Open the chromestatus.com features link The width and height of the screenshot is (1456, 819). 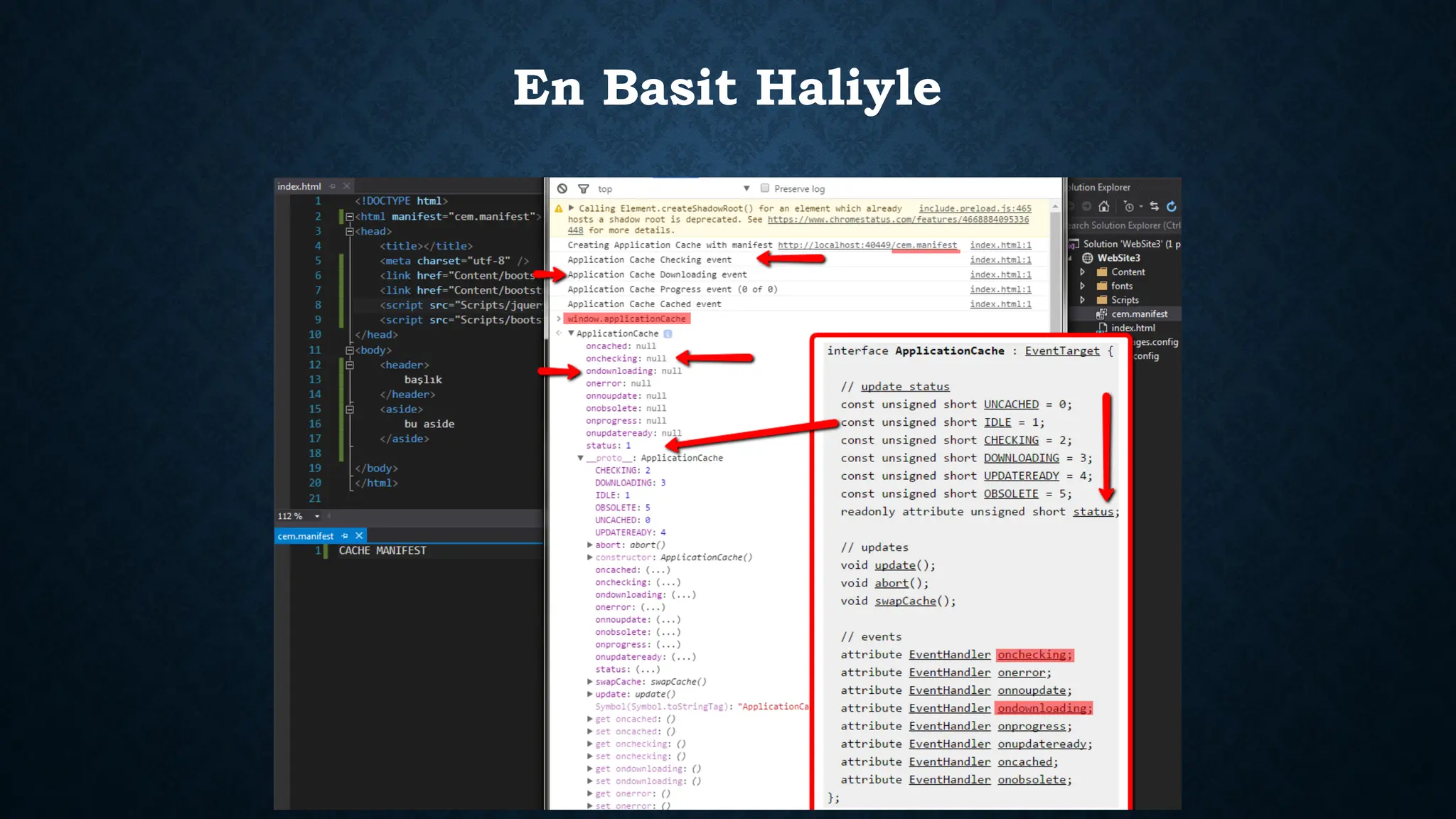click(898, 220)
